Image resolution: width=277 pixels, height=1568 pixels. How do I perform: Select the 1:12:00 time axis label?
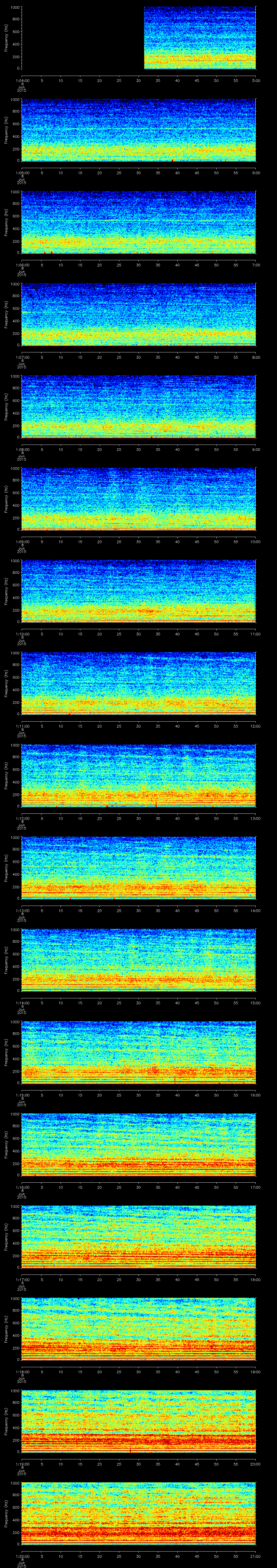[22, 818]
